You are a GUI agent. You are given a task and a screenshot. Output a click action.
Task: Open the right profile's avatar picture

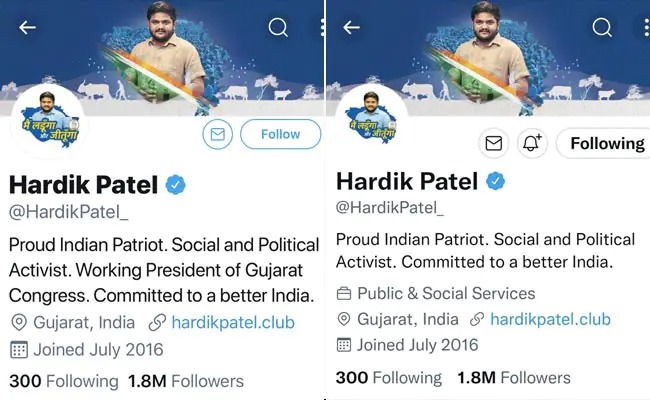pos(374,122)
